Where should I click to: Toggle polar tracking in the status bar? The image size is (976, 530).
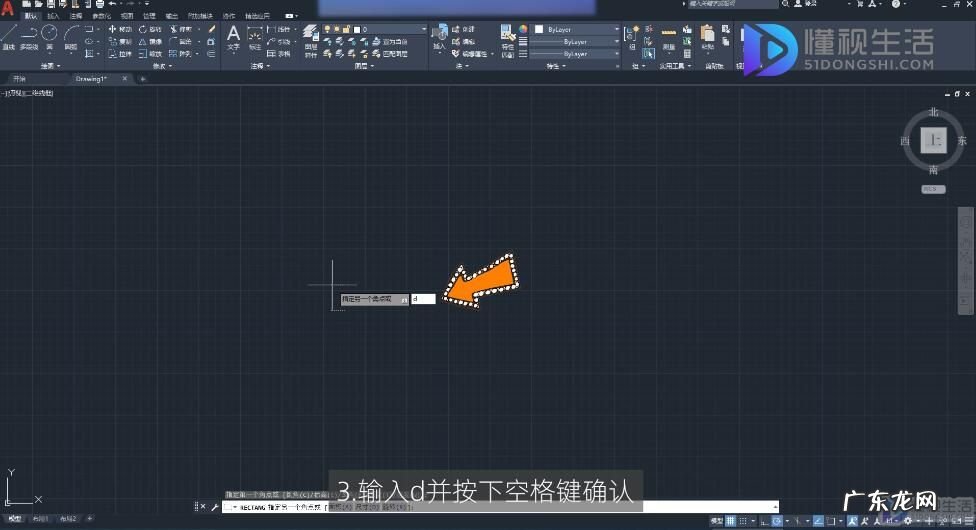click(x=777, y=521)
